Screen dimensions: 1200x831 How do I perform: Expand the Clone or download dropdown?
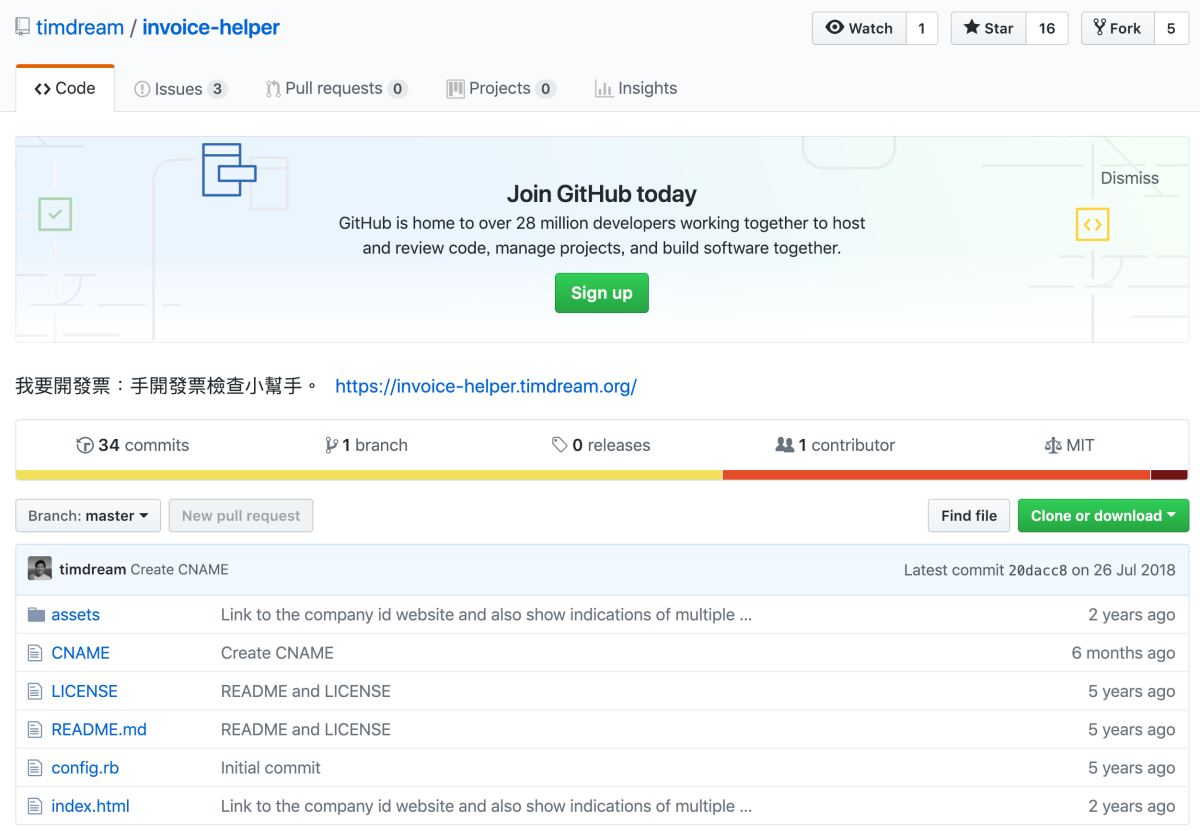coord(1103,516)
